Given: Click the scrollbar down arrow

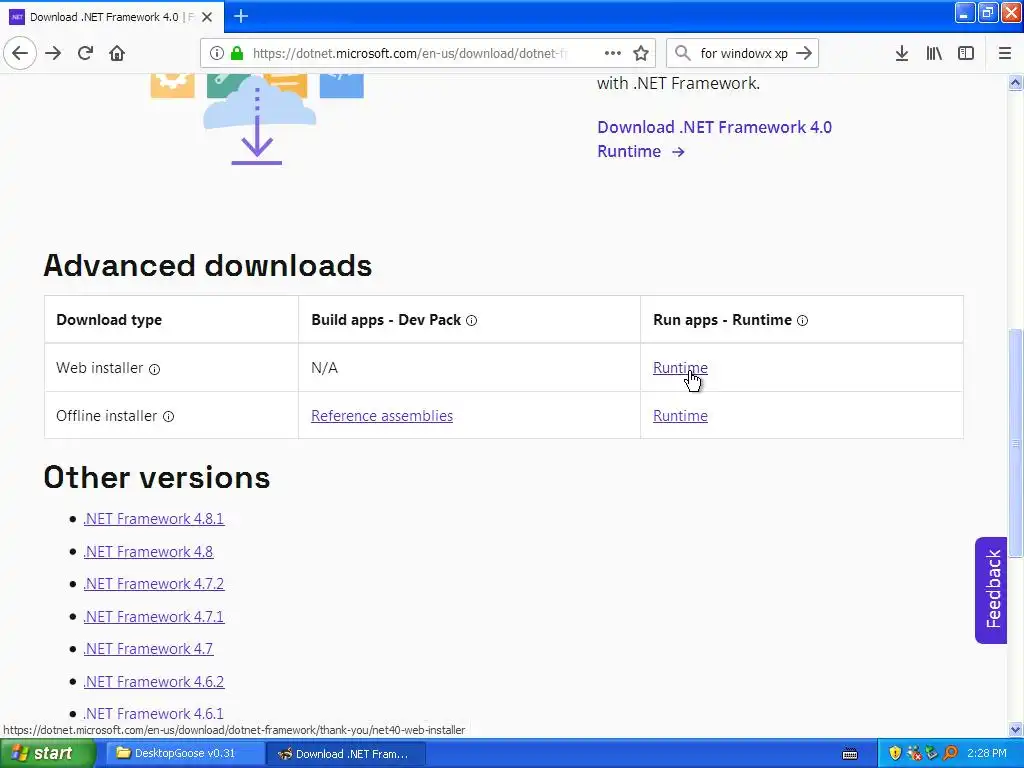Looking at the screenshot, I should (x=1015, y=729).
